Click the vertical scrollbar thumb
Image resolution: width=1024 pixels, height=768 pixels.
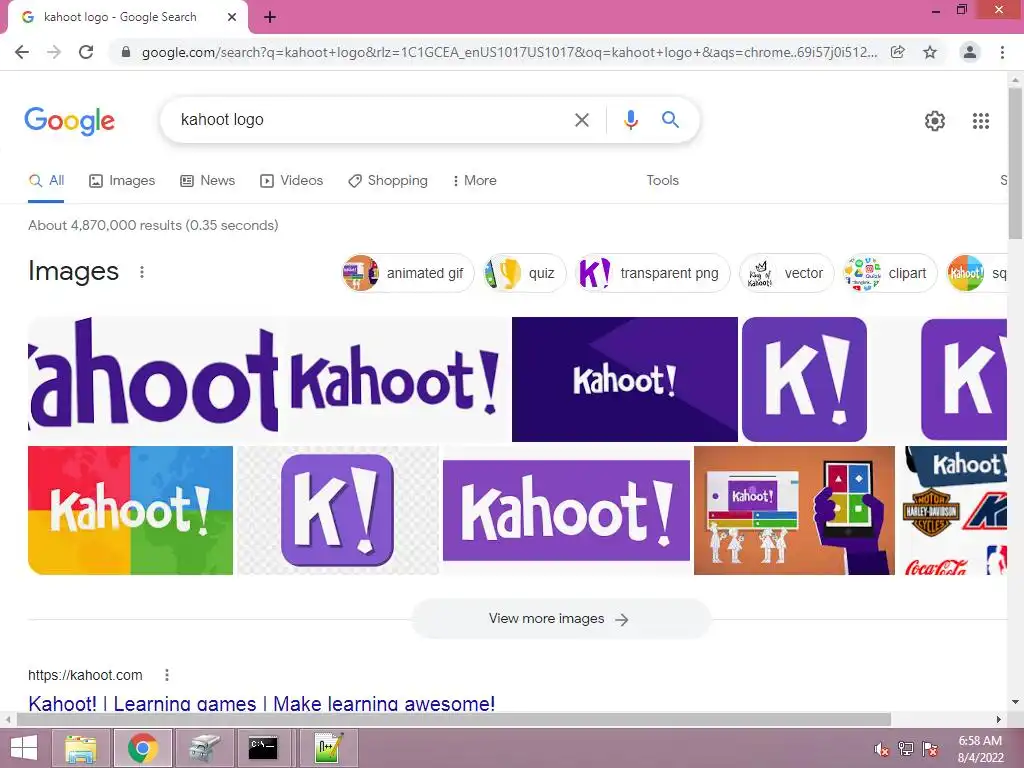click(x=1016, y=163)
